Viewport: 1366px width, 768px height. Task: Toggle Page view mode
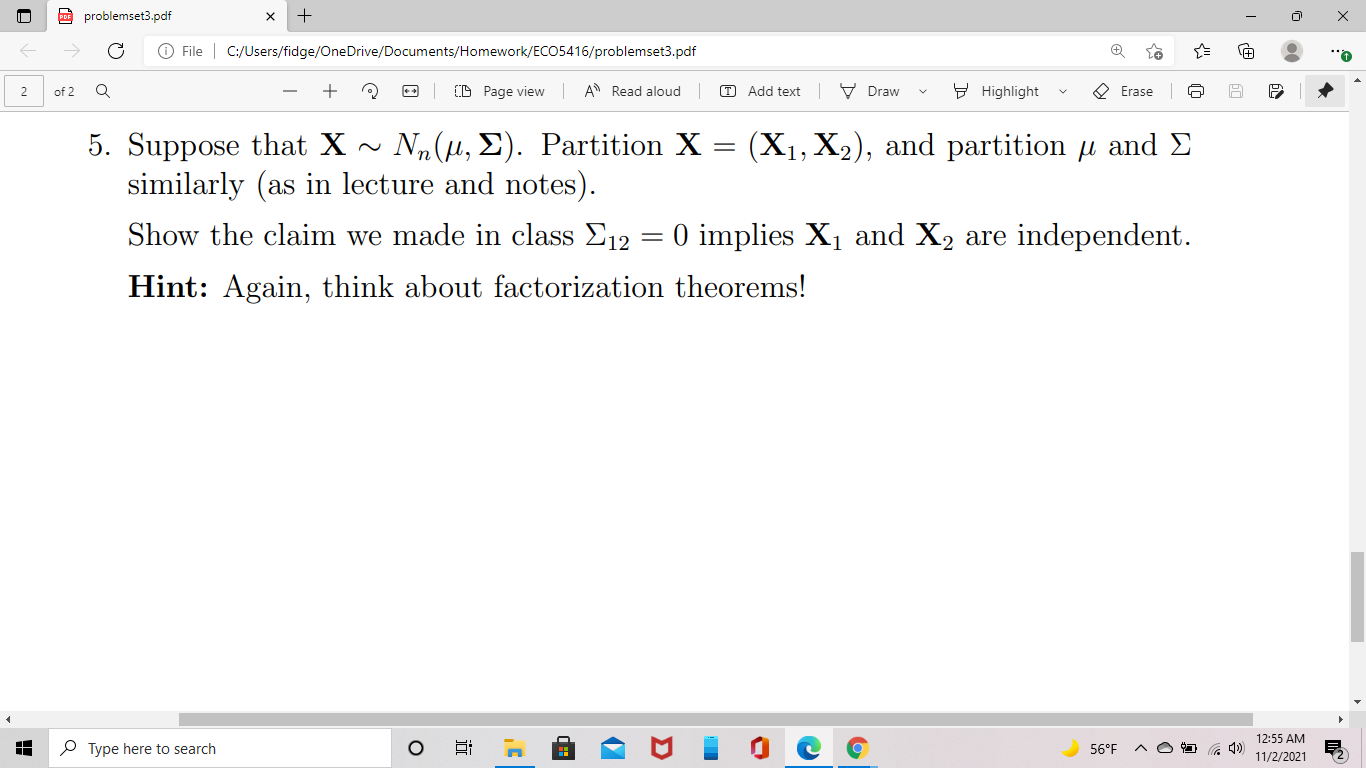tap(498, 91)
